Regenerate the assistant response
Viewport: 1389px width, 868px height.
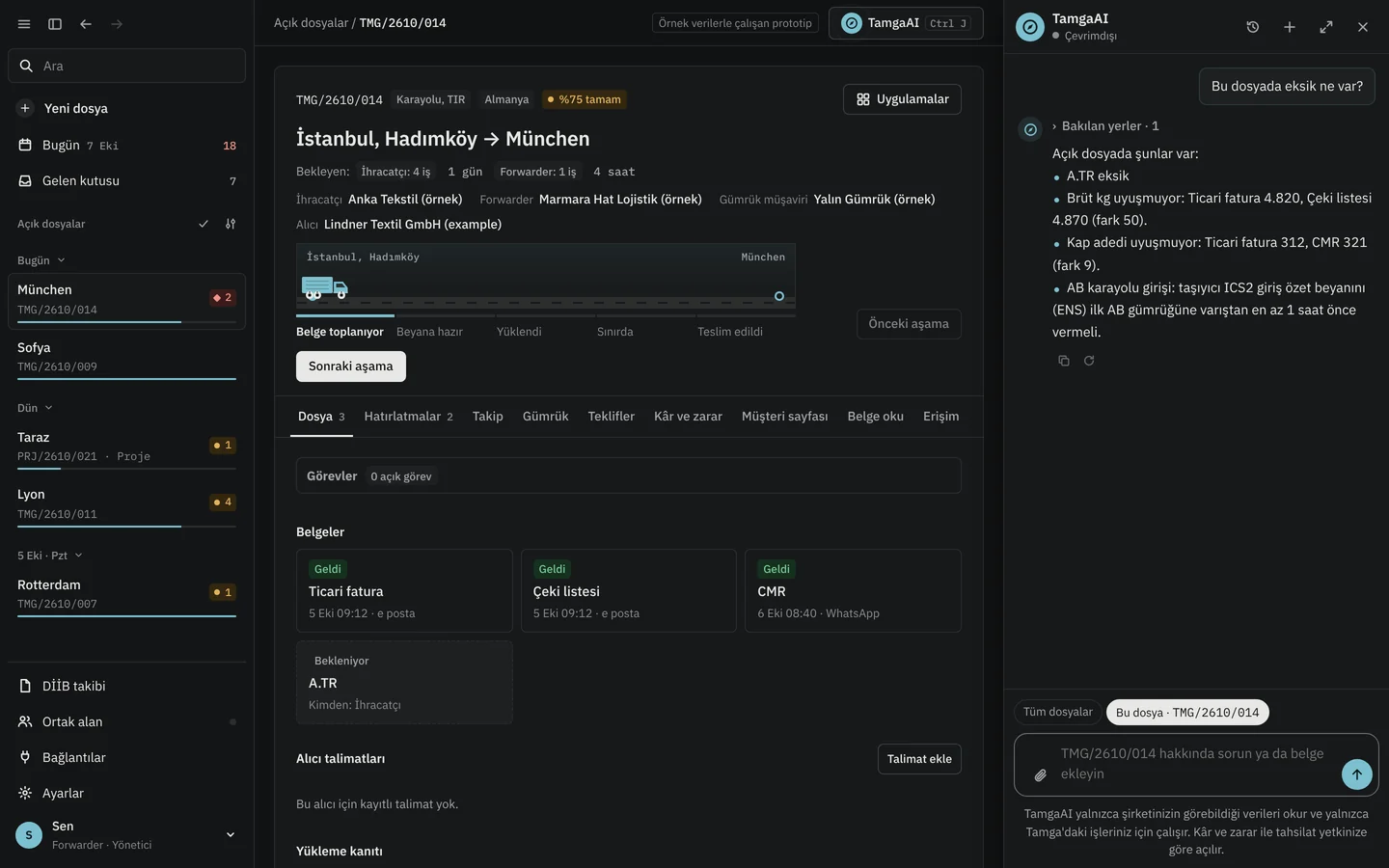[x=1089, y=361]
